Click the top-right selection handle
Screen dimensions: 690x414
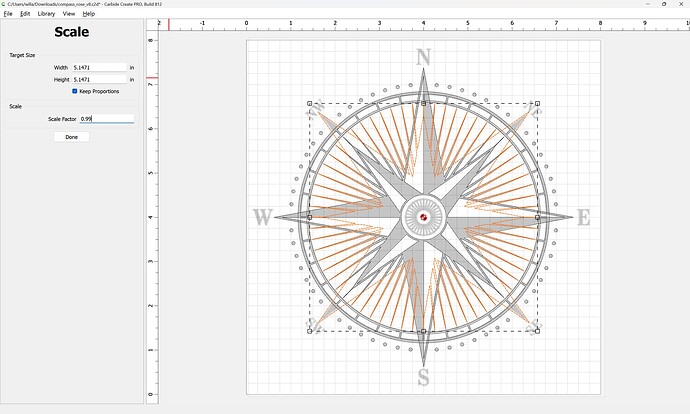(537, 103)
